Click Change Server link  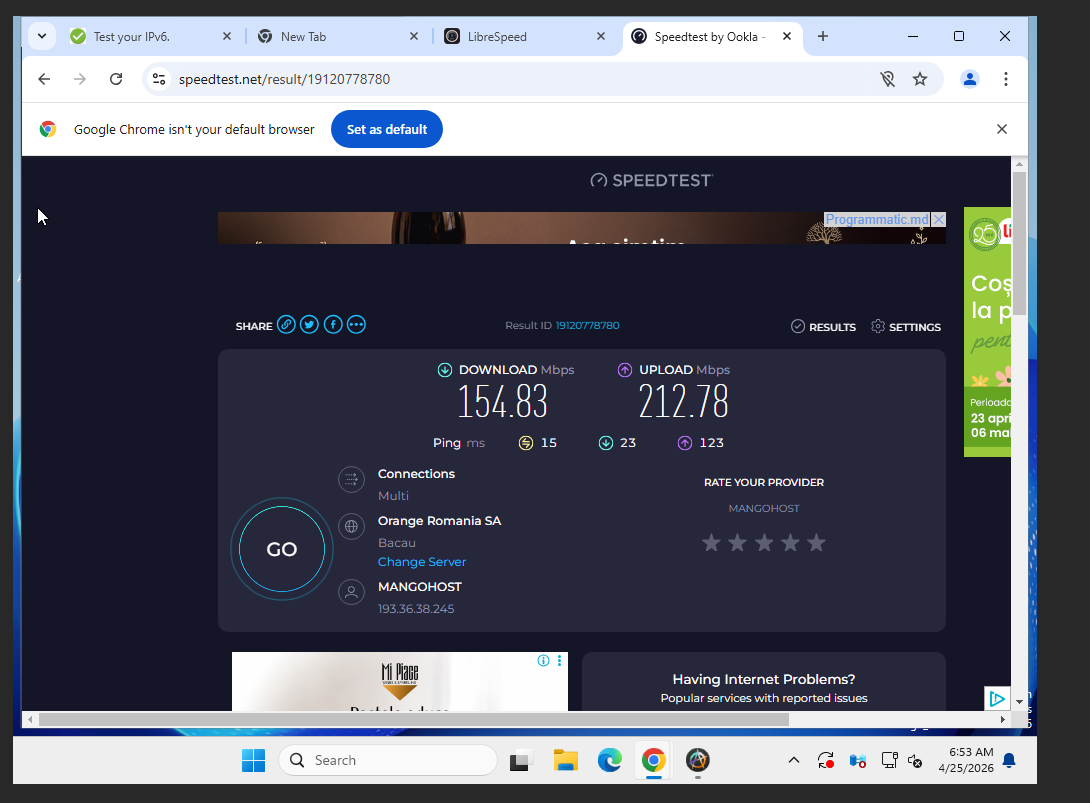tap(422, 562)
